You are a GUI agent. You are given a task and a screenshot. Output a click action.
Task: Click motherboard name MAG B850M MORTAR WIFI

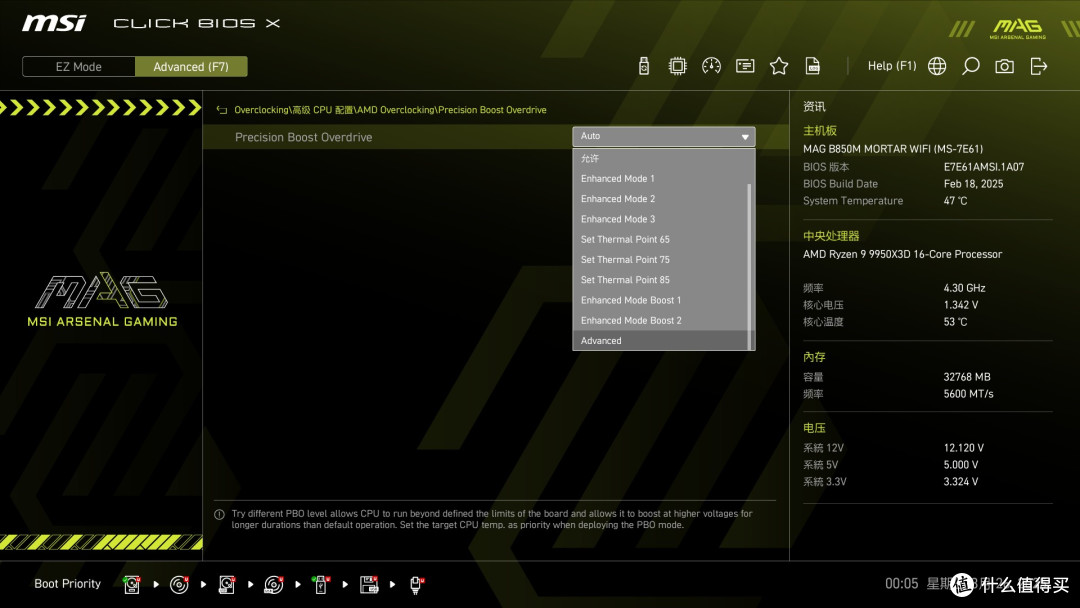[x=893, y=149]
